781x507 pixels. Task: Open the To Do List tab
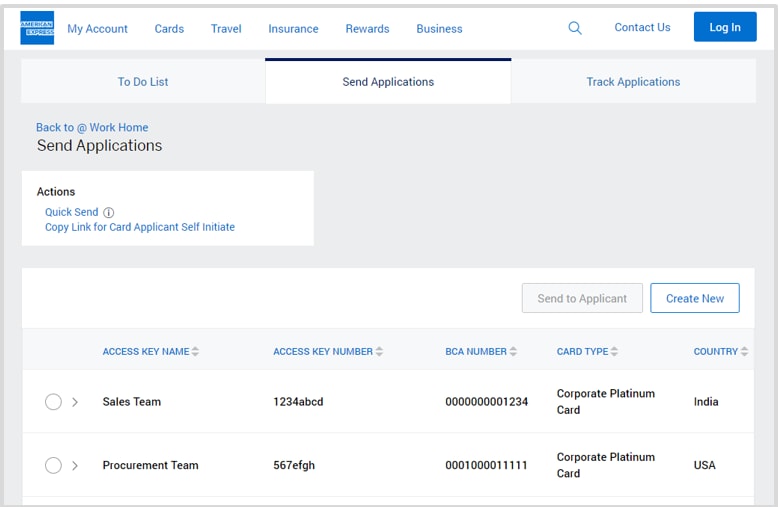point(143,82)
